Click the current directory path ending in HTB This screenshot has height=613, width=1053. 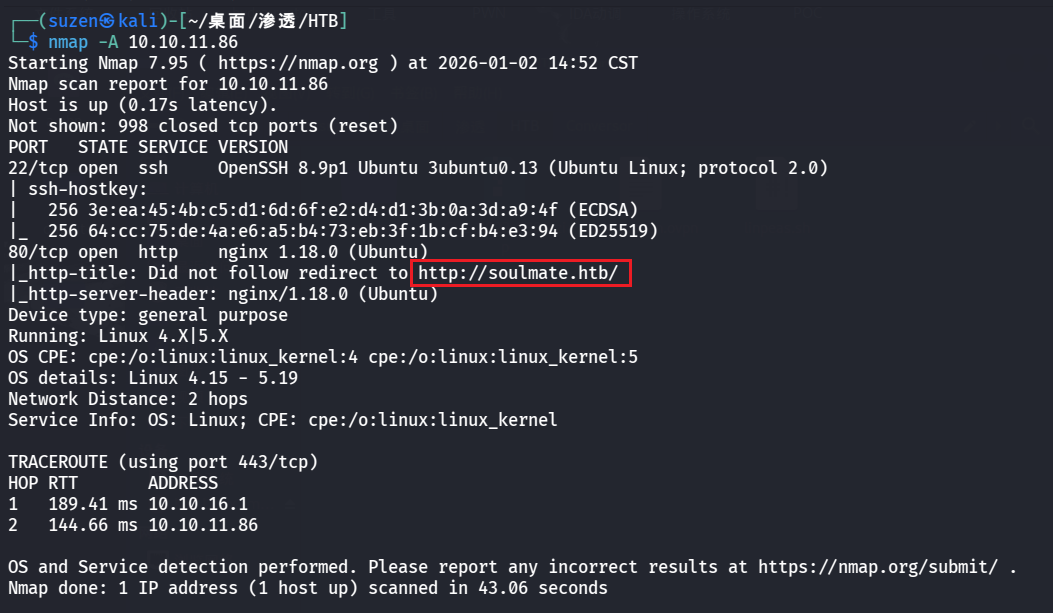pos(264,20)
